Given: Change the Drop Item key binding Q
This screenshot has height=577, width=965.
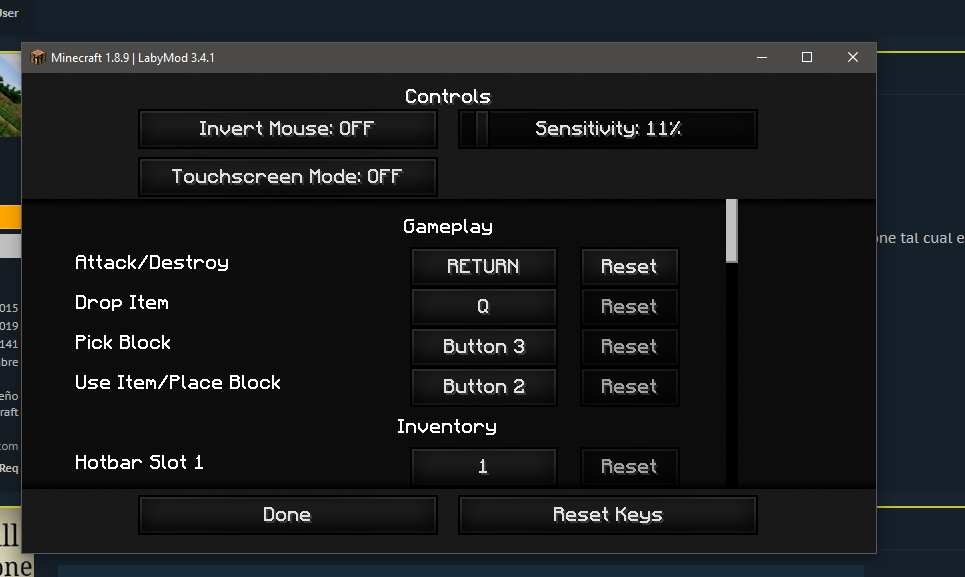Looking at the screenshot, I should pyautogui.click(x=484, y=307).
